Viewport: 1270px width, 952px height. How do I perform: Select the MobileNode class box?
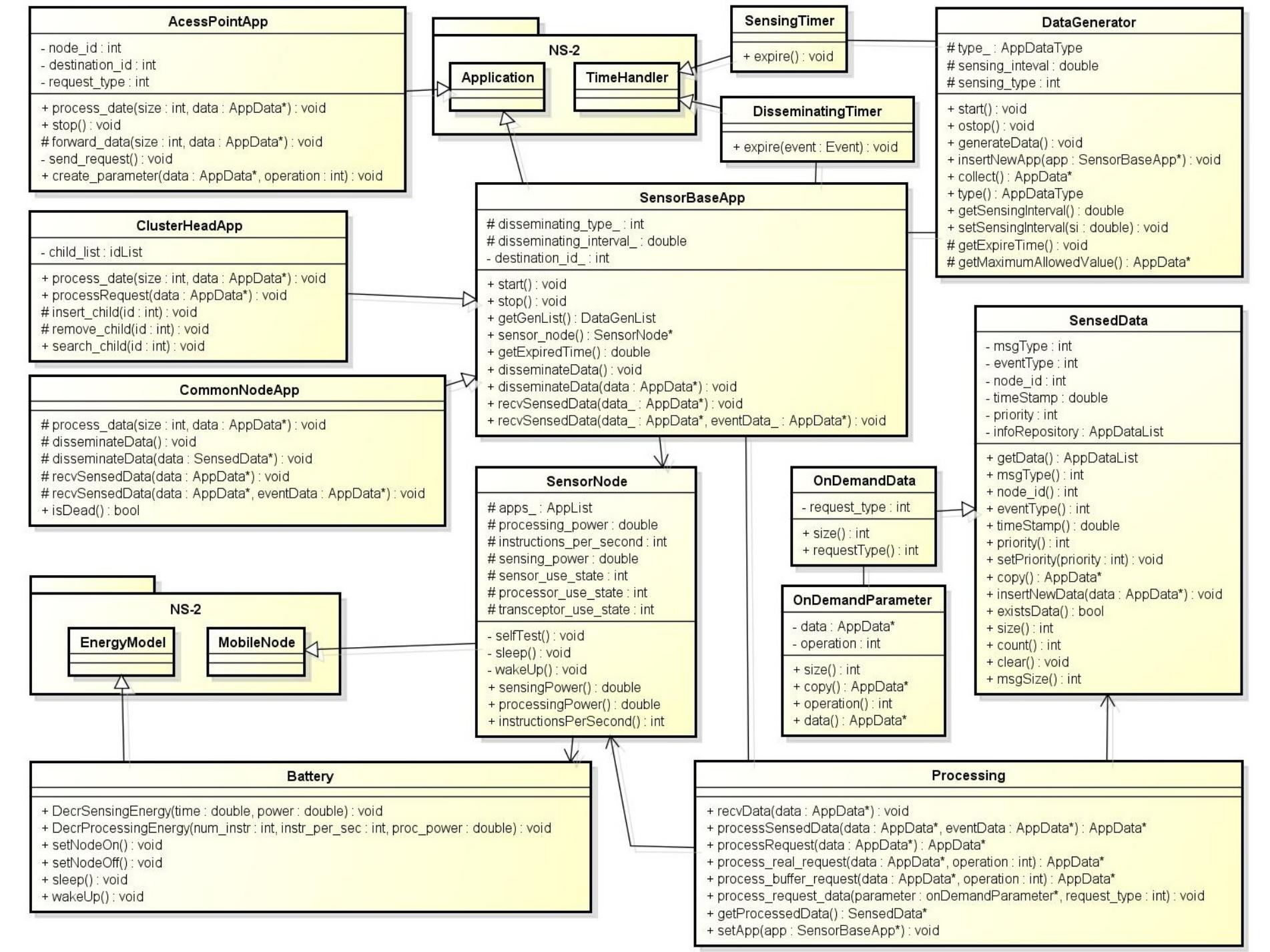[x=256, y=652]
